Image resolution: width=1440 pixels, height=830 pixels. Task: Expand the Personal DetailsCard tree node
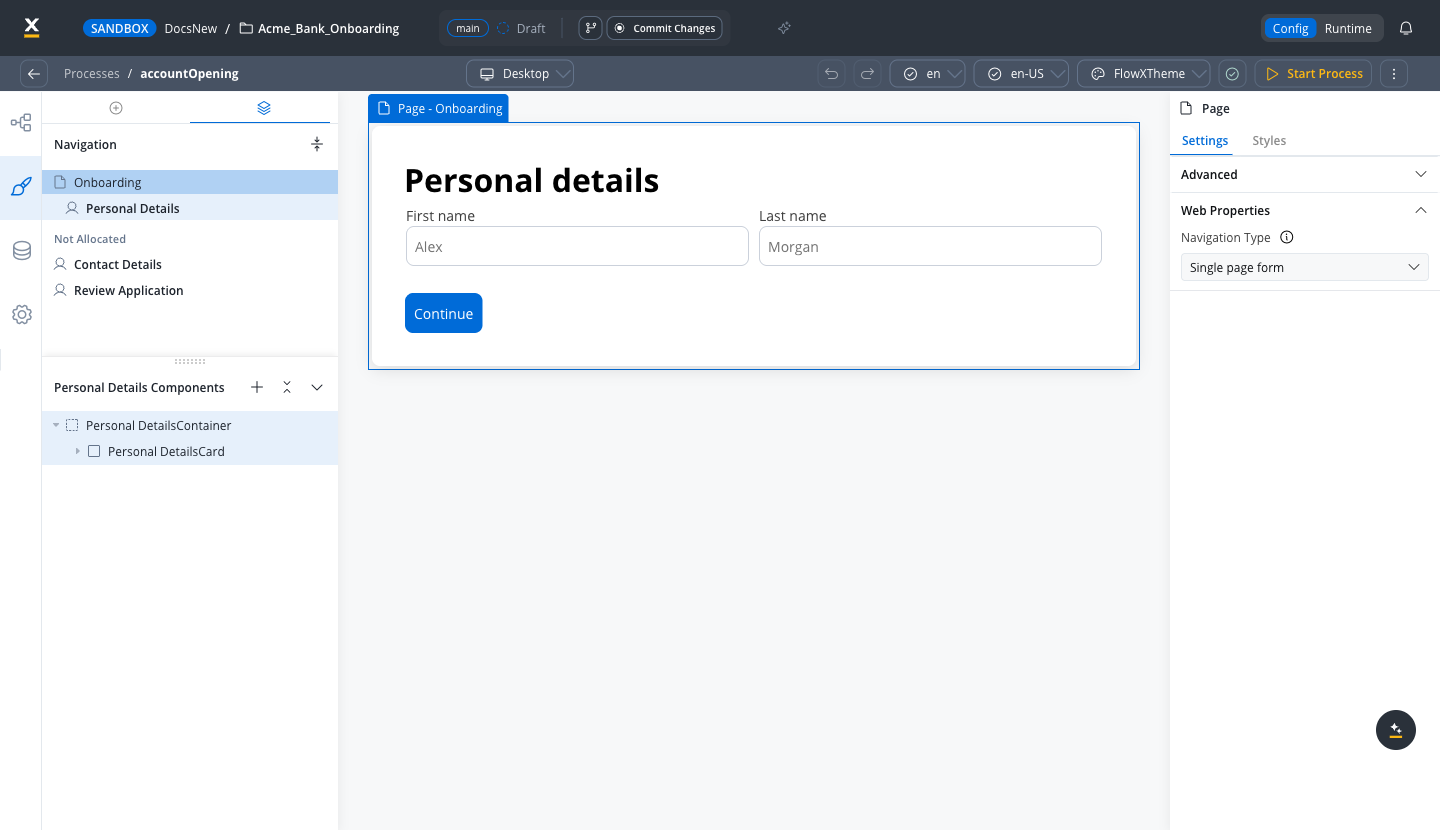(78, 451)
